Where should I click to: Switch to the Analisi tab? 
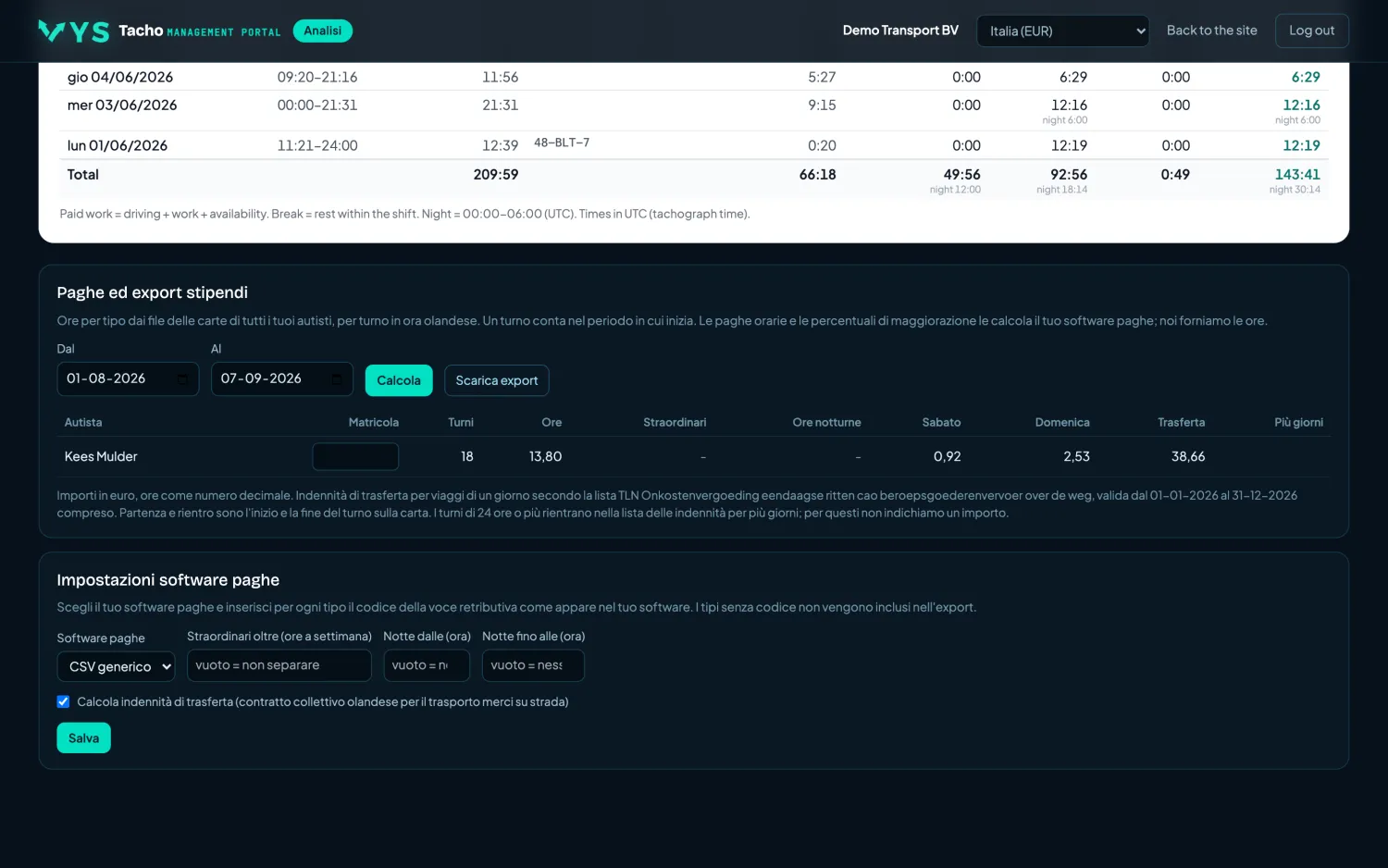322,31
